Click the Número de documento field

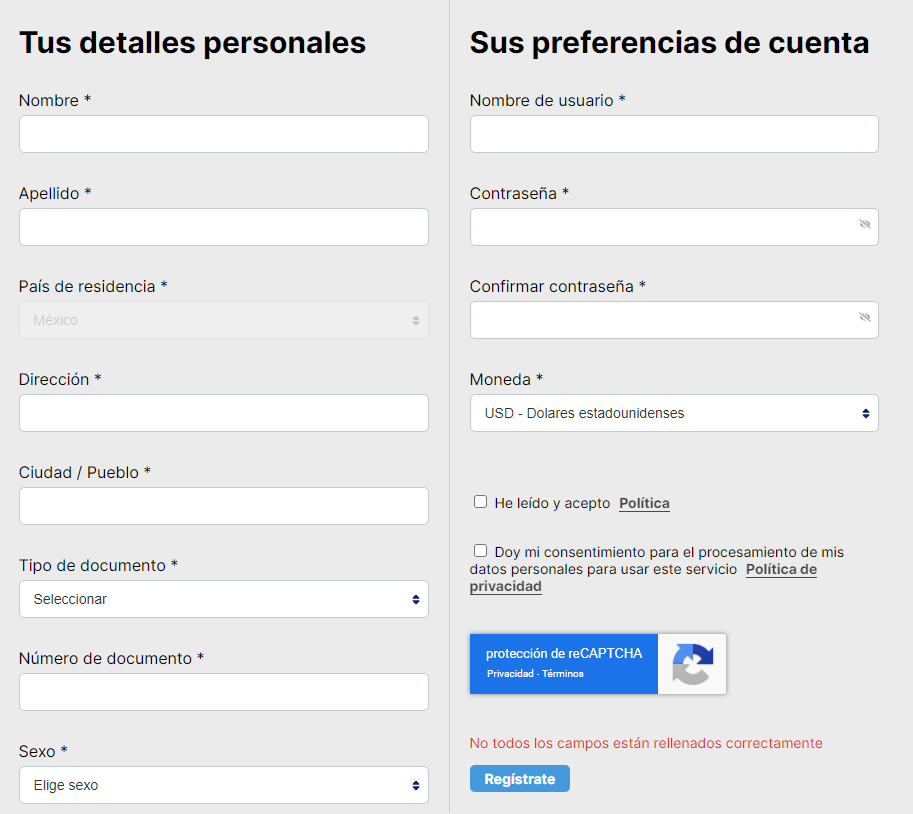point(223,692)
